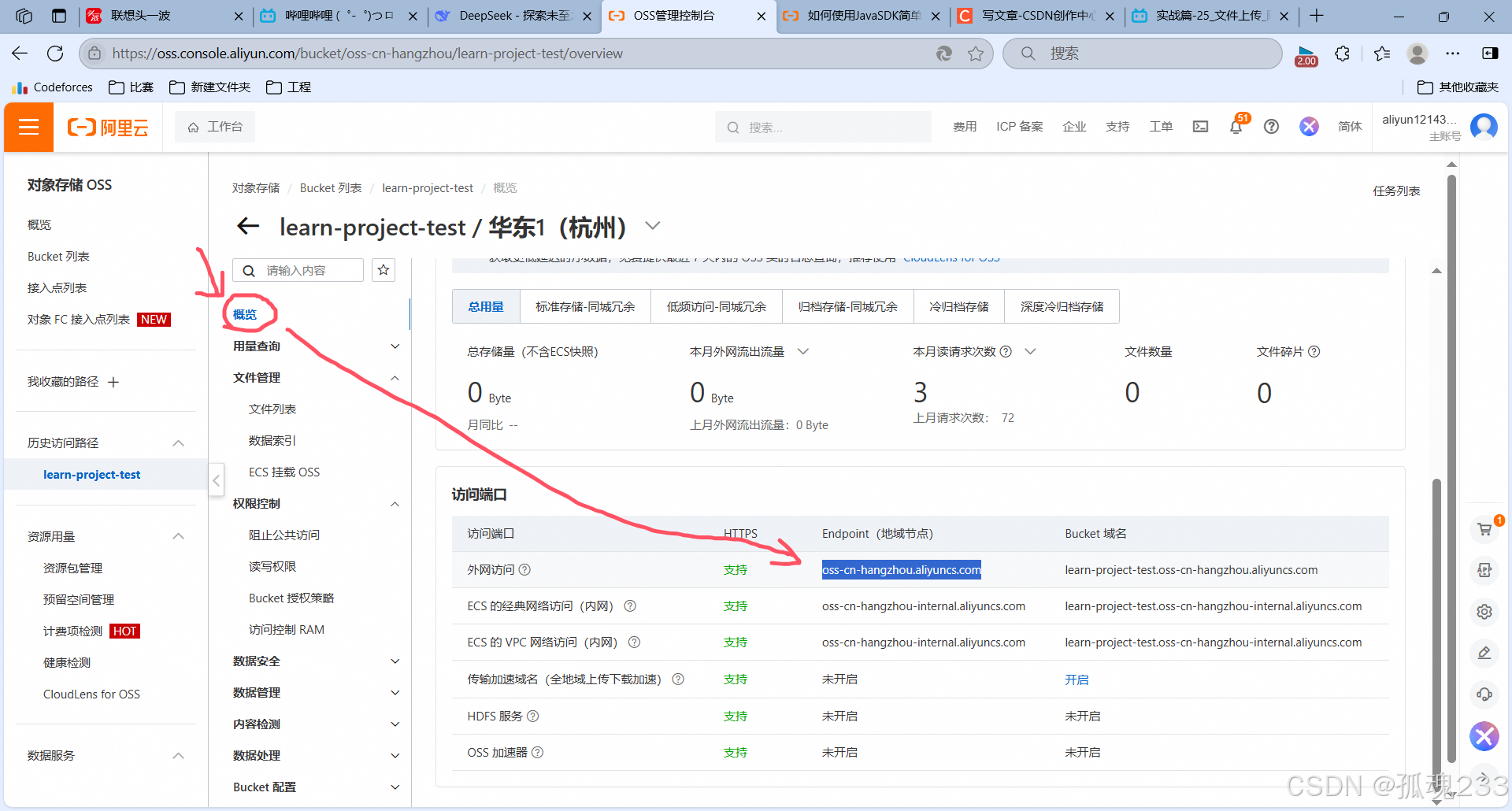Image resolution: width=1512 pixels, height=811 pixels.
Task: Switch language with 简体 in the header
Action: point(1350,127)
